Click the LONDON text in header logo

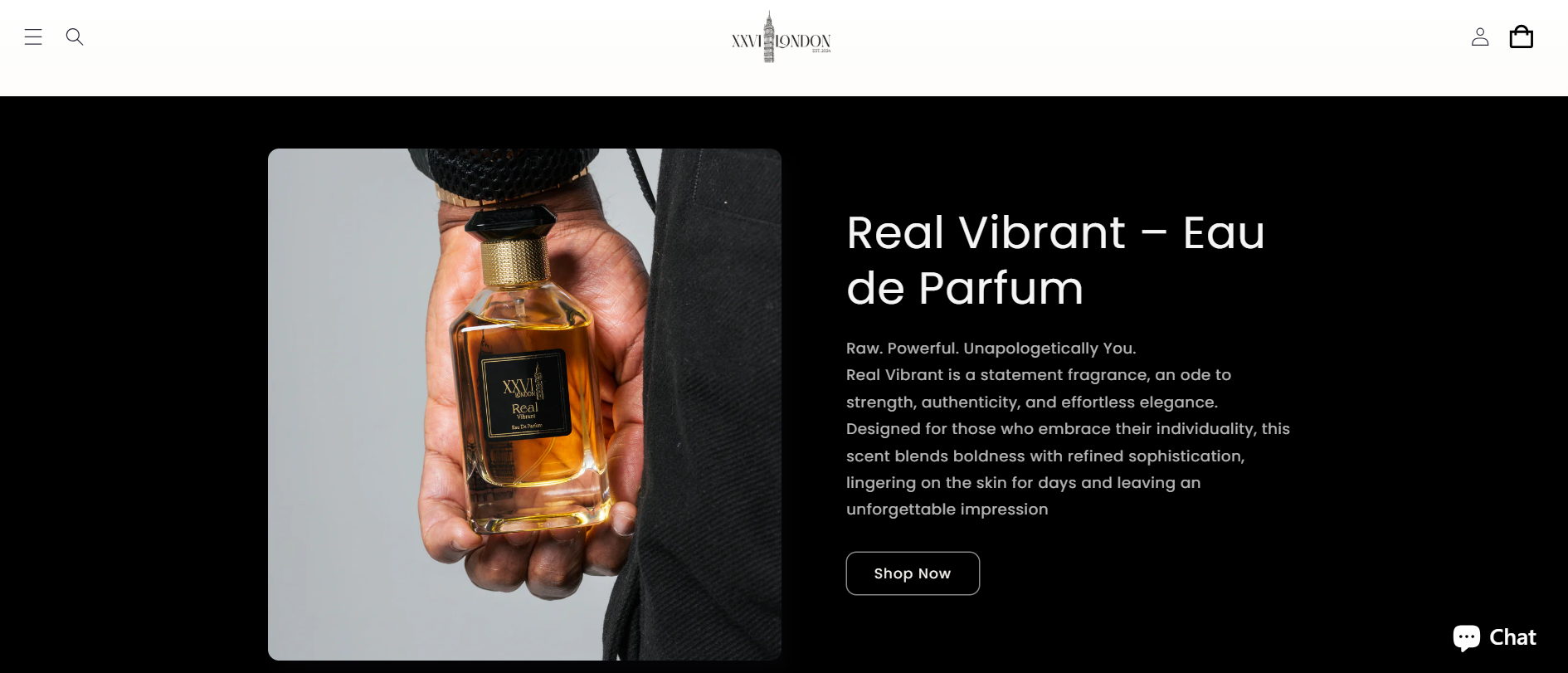[803, 41]
